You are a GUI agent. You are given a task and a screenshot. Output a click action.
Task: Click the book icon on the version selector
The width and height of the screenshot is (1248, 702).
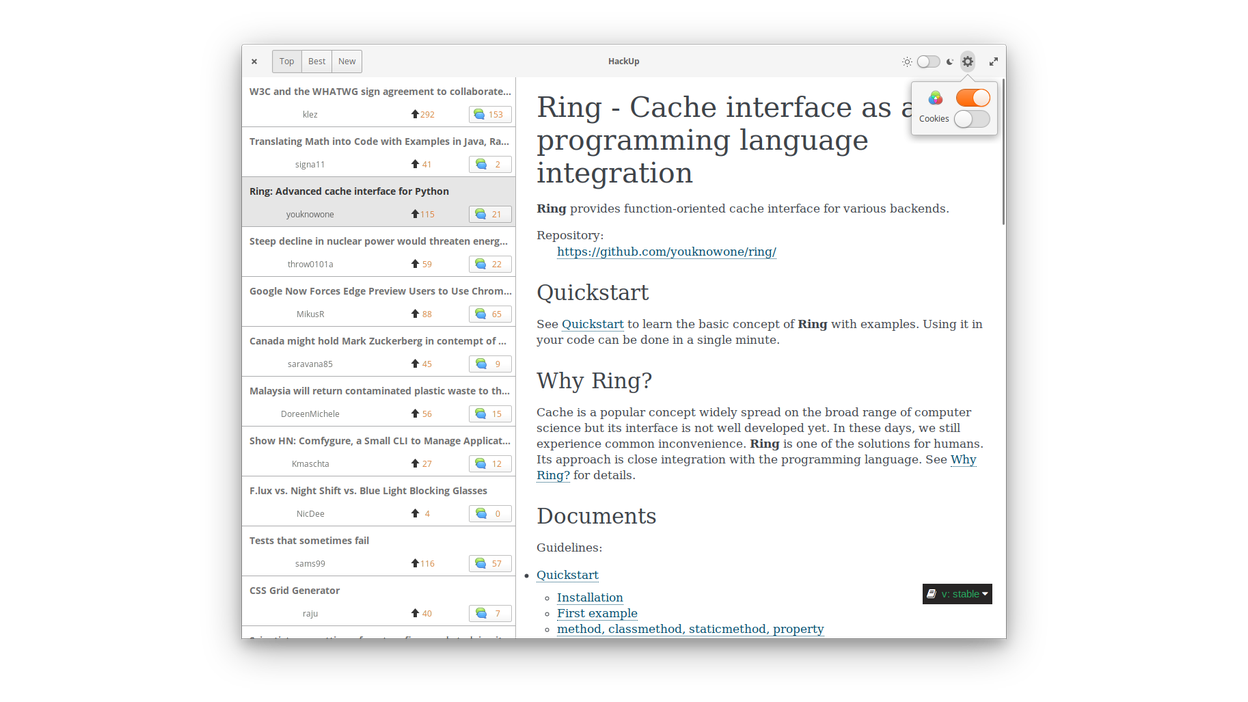pos(932,593)
